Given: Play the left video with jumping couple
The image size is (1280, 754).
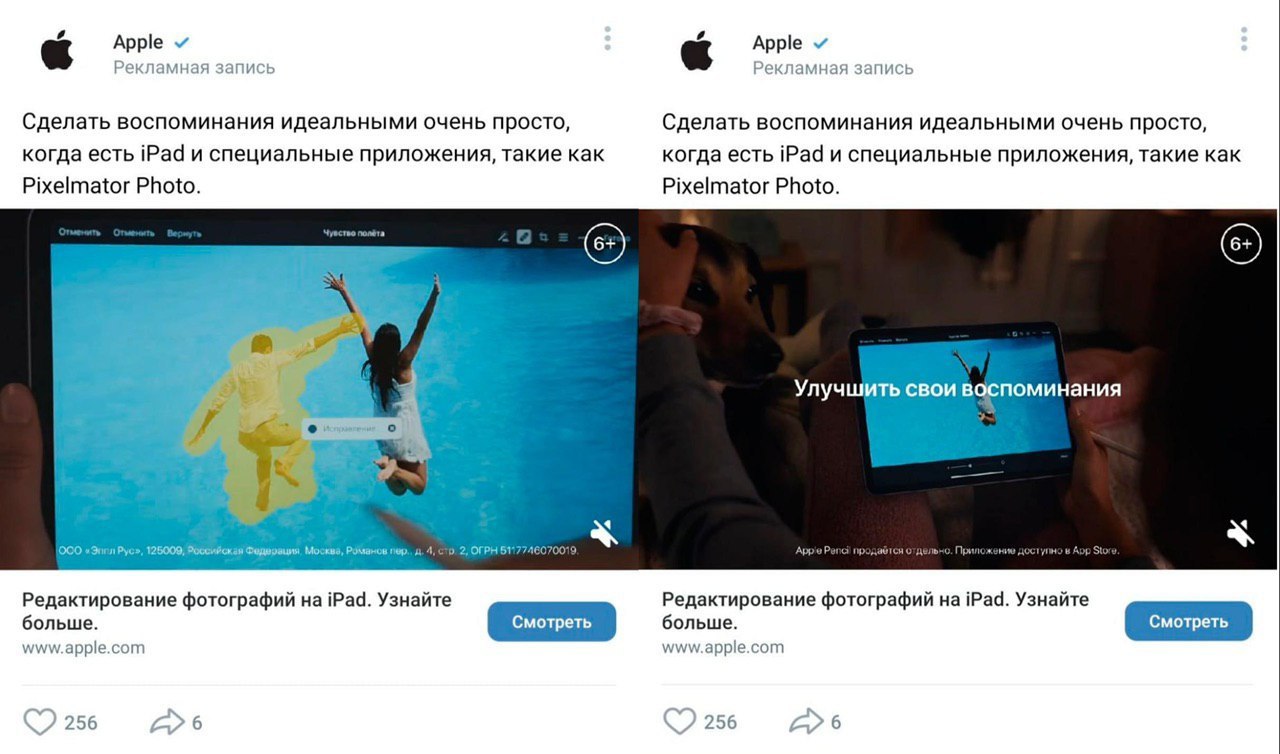Looking at the screenshot, I should 319,389.
